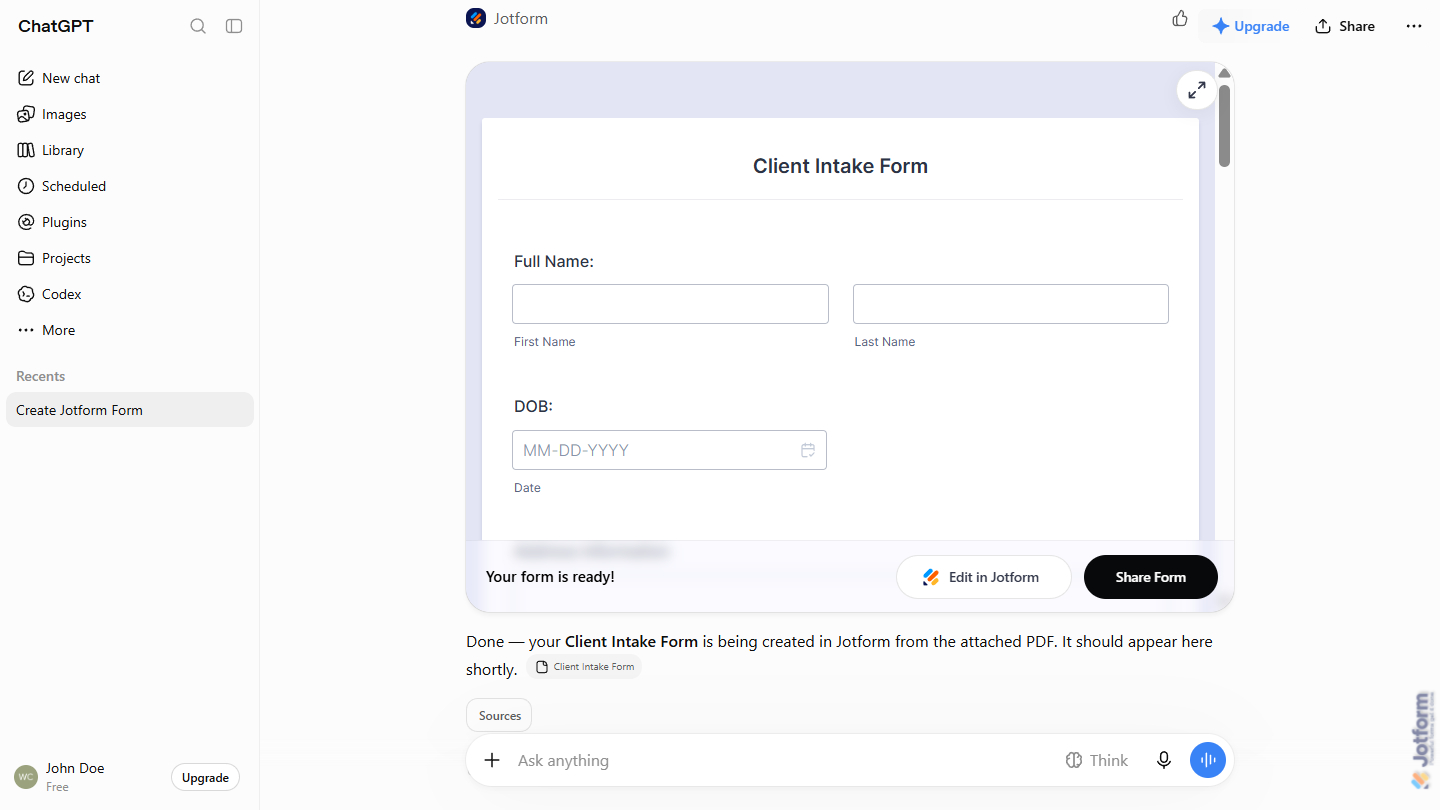Click the 'DOB:' label
The height and width of the screenshot is (810, 1440).
coord(533,406)
